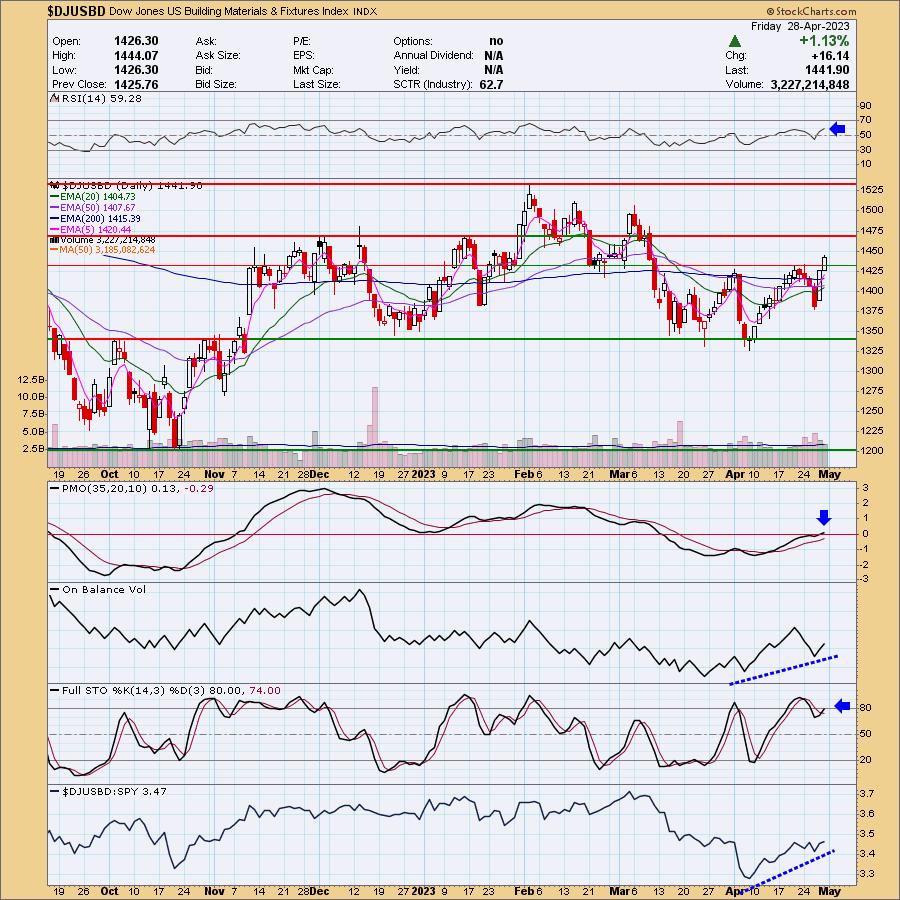
Task: Click the Open label in the quote table
Action: pyautogui.click(x=67, y=41)
